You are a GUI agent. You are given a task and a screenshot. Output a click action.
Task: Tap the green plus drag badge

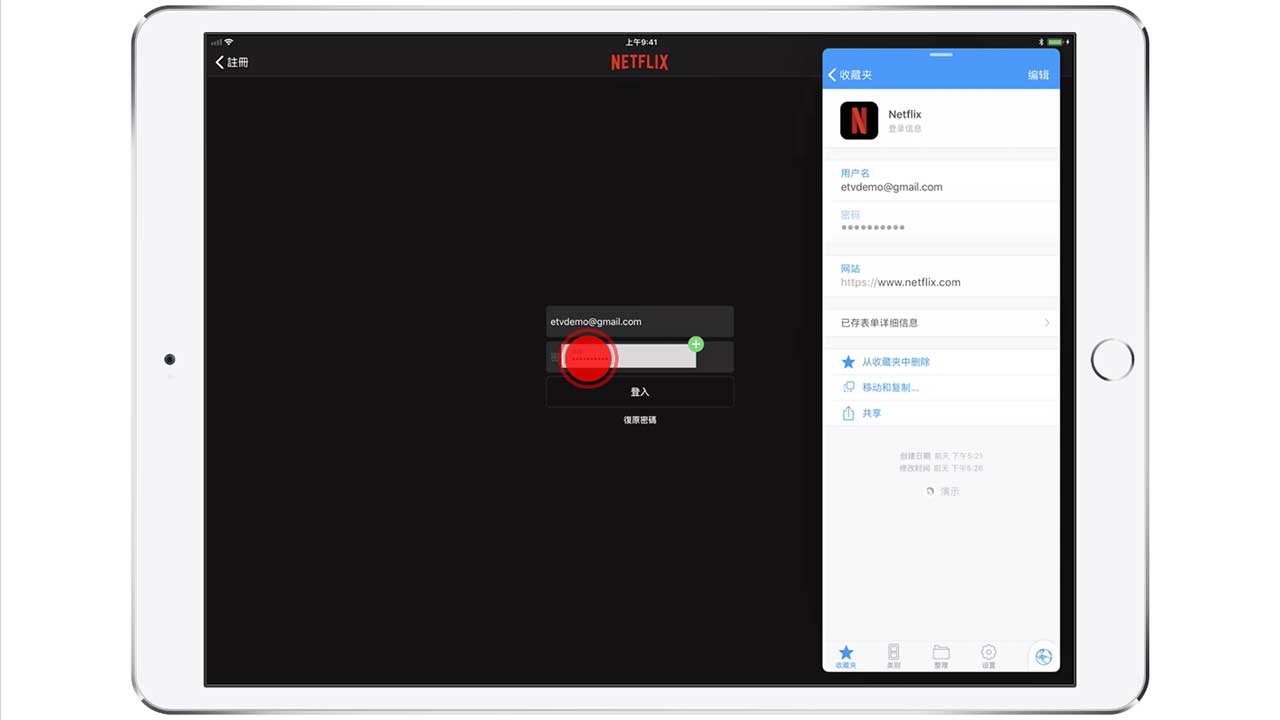[696, 344]
